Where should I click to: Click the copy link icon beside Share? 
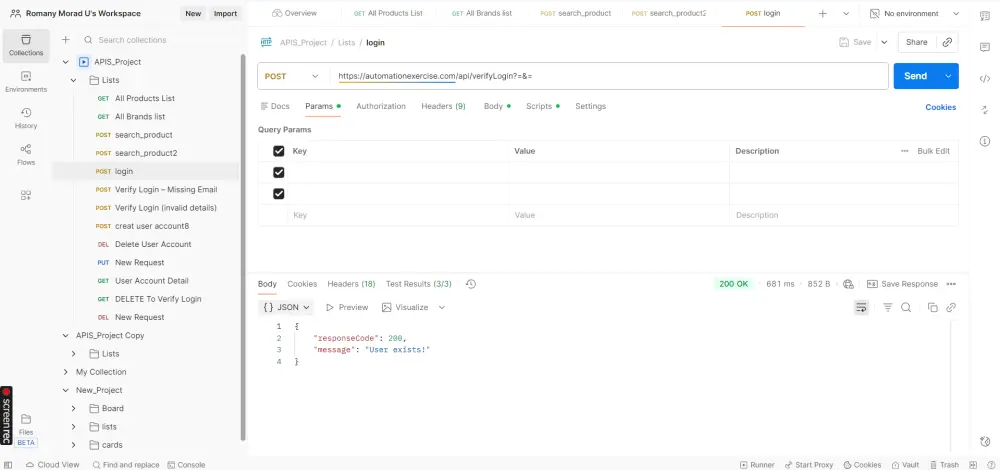[x=947, y=42]
